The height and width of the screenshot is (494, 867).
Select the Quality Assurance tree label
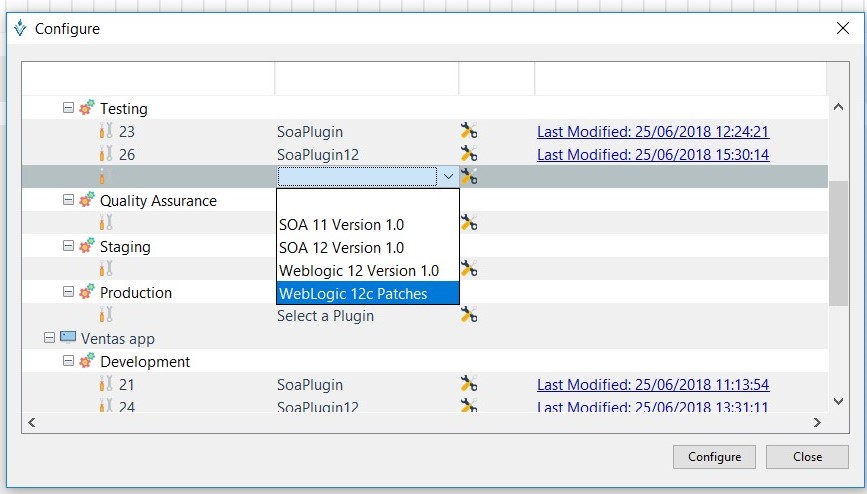tap(158, 201)
